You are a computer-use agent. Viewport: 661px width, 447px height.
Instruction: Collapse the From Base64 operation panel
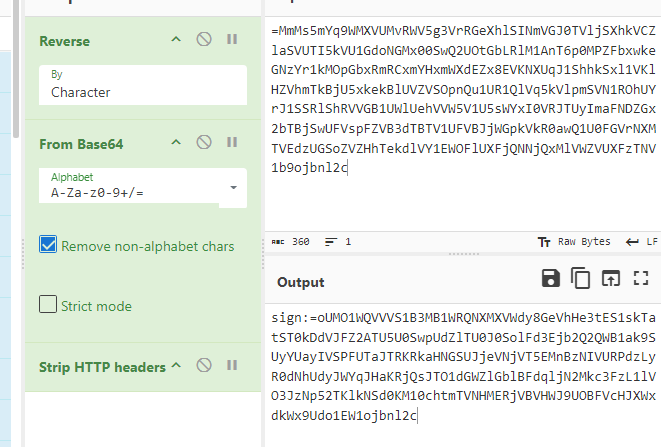pos(176,144)
